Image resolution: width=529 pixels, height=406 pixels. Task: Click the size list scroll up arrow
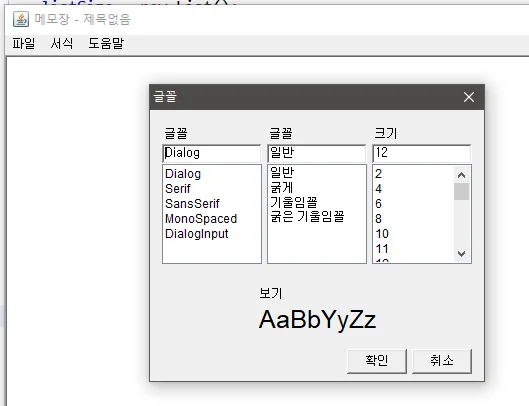point(461,175)
